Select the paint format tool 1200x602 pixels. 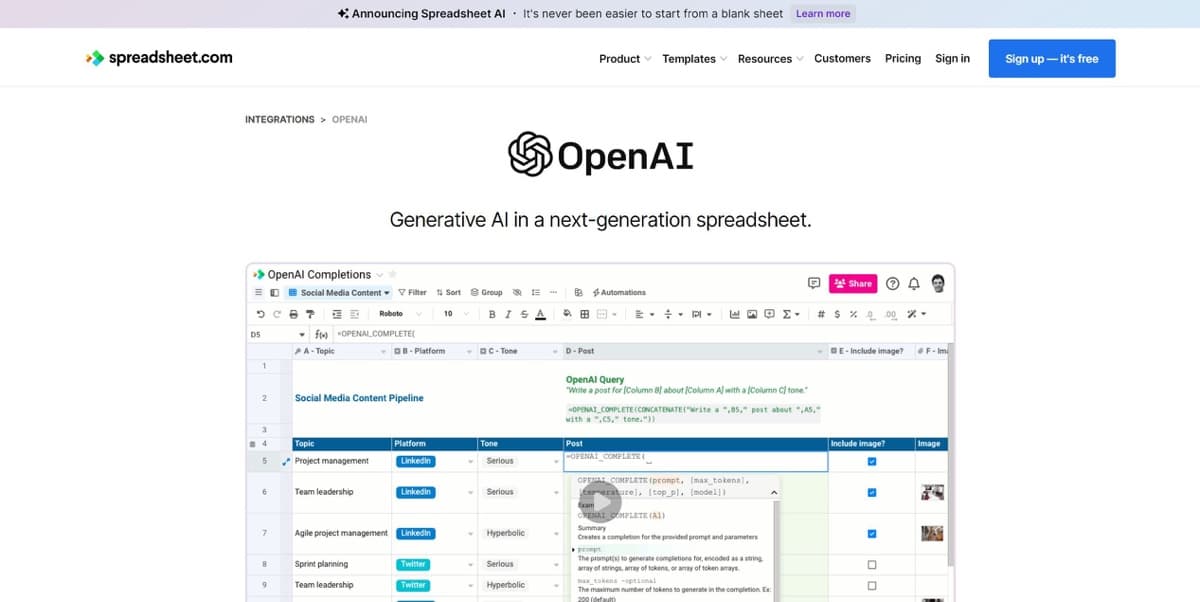click(x=310, y=314)
